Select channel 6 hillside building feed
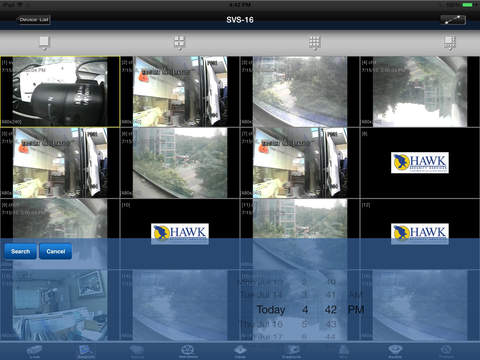Viewport: 480px width, 360px height. click(180, 163)
